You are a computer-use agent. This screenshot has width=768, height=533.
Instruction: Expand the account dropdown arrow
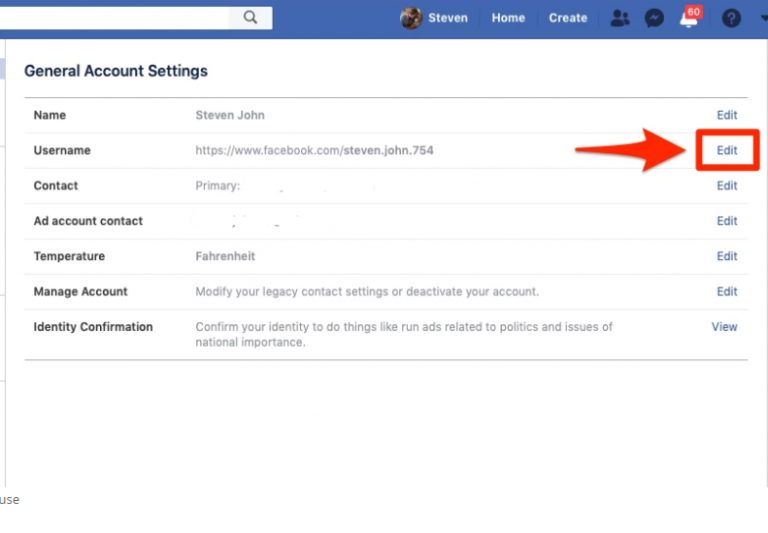(x=764, y=18)
